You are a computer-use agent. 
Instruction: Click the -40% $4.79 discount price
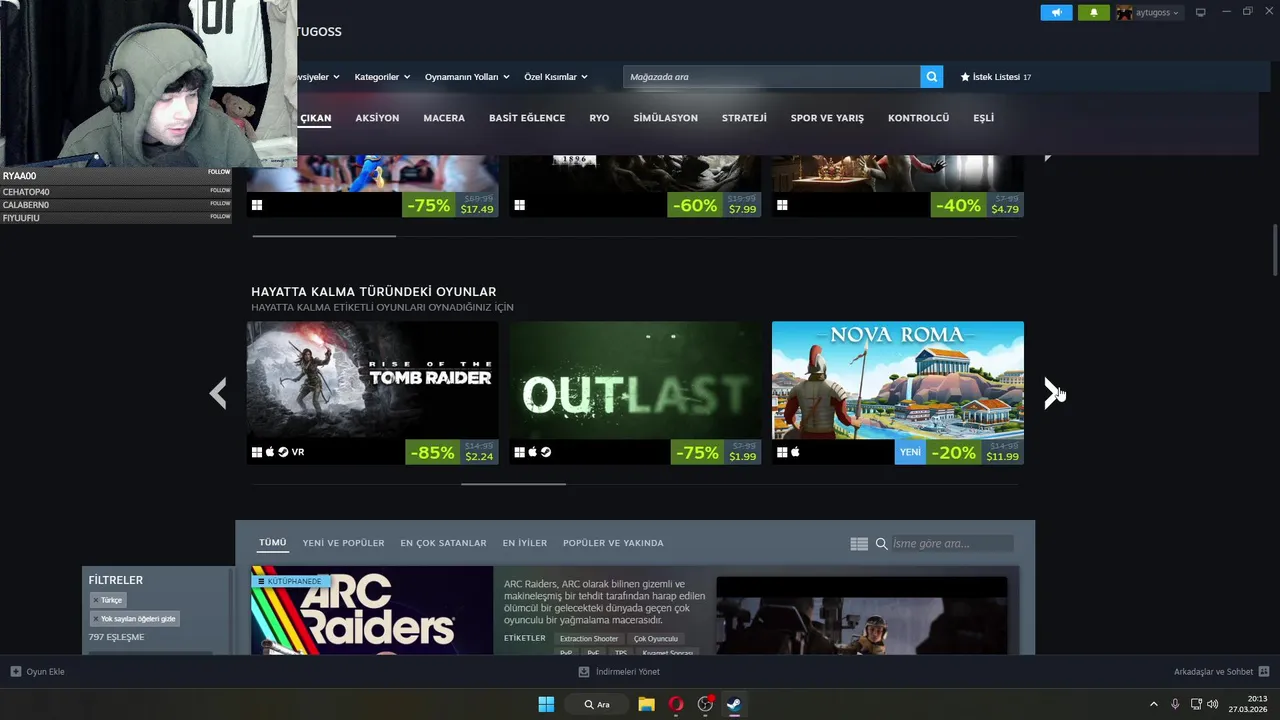point(977,205)
